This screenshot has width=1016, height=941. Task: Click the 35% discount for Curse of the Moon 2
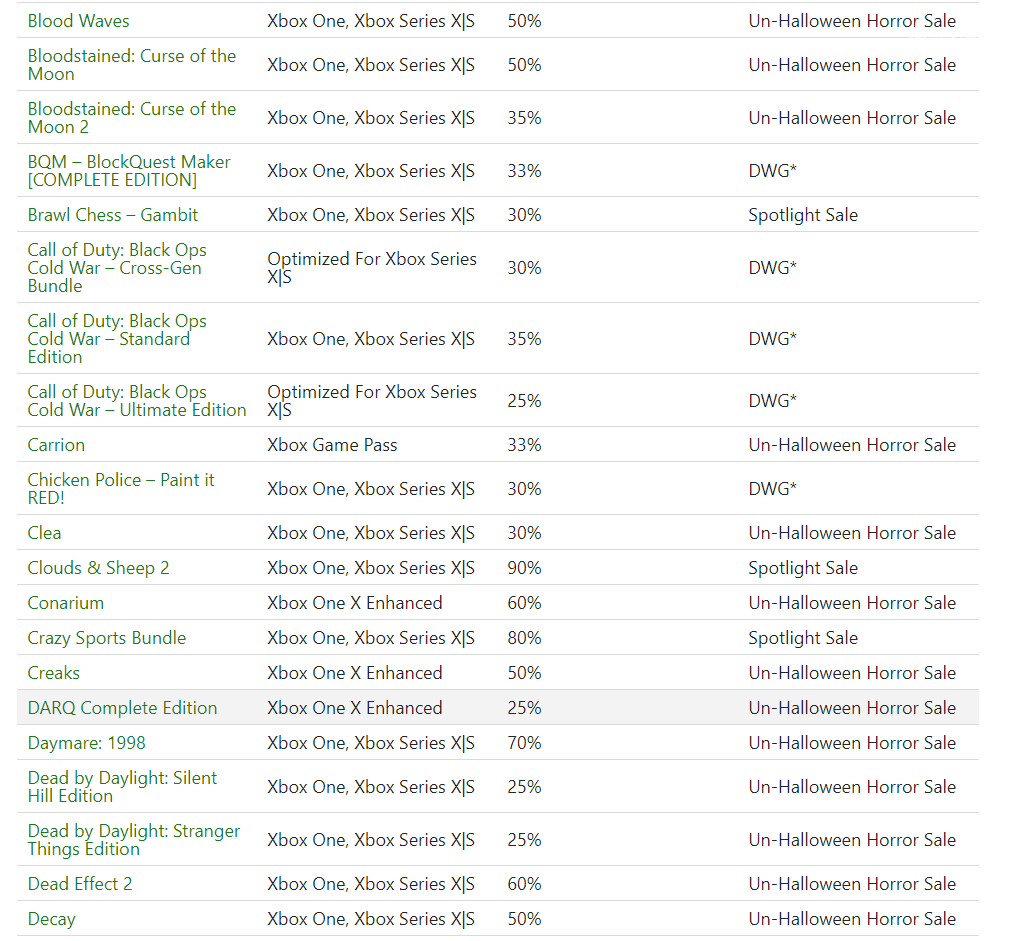click(x=524, y=118)
